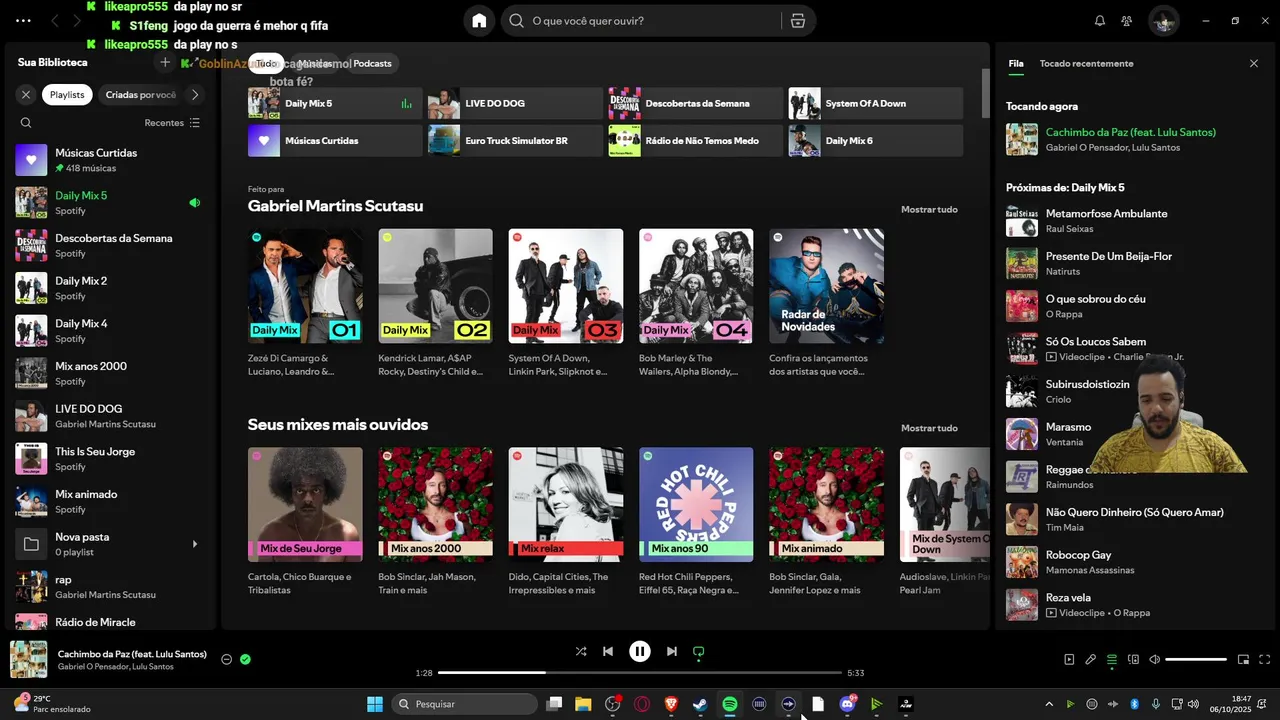Select the Podcasts tab

click(x=372, y=63)
